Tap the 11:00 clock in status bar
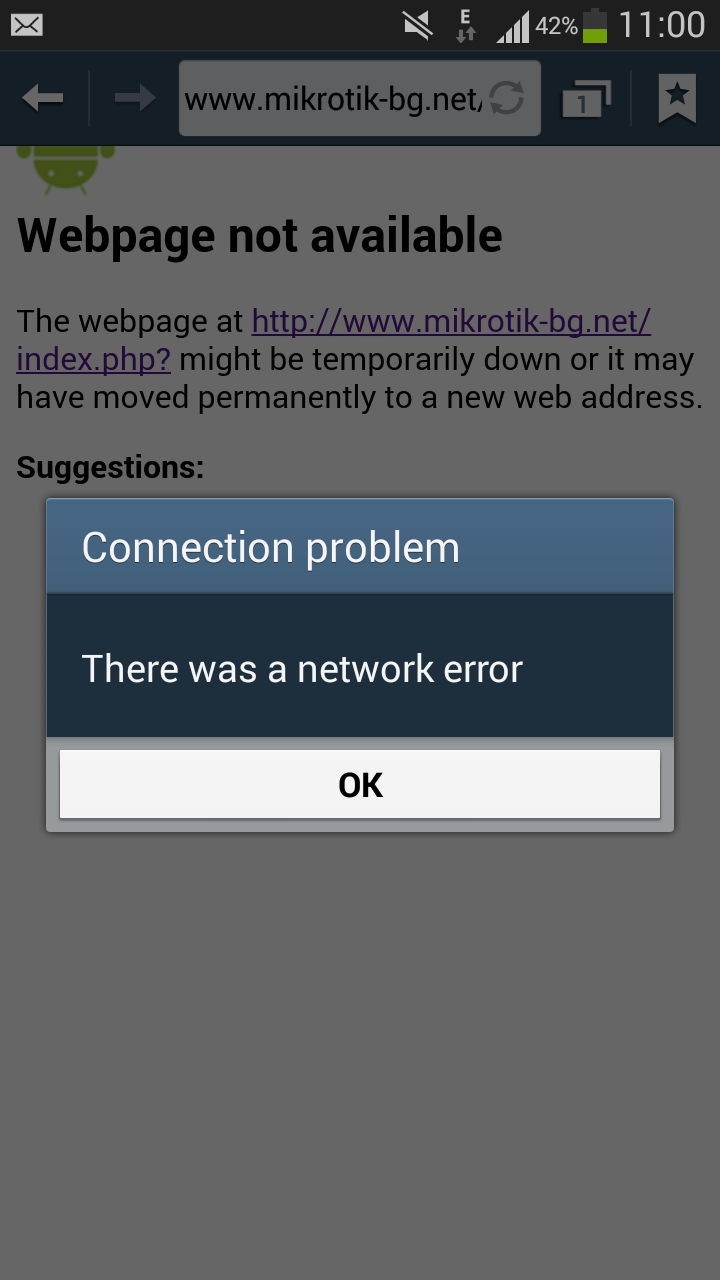 pyautogui.click(x=662, y=26)
